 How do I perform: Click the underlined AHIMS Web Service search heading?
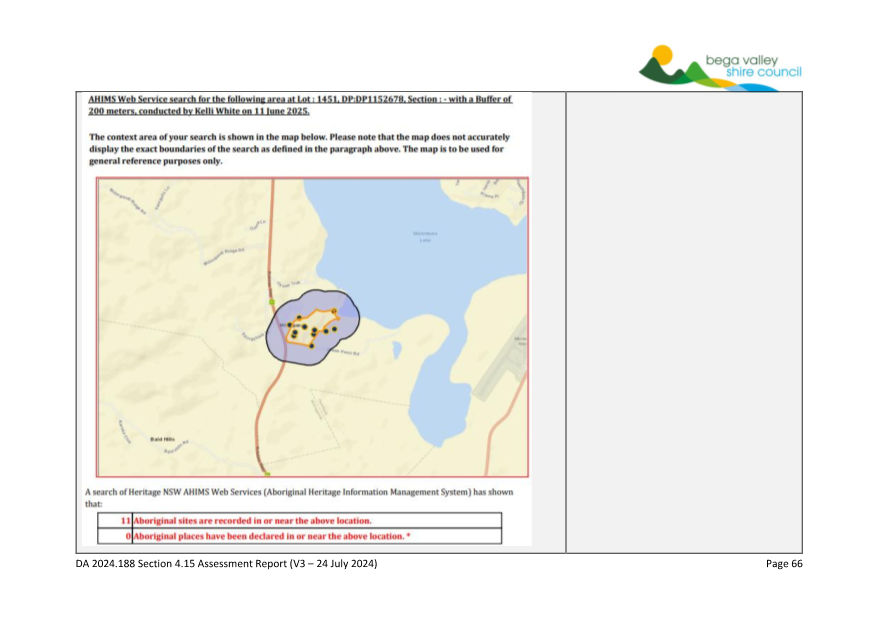[x=299, y=105]
